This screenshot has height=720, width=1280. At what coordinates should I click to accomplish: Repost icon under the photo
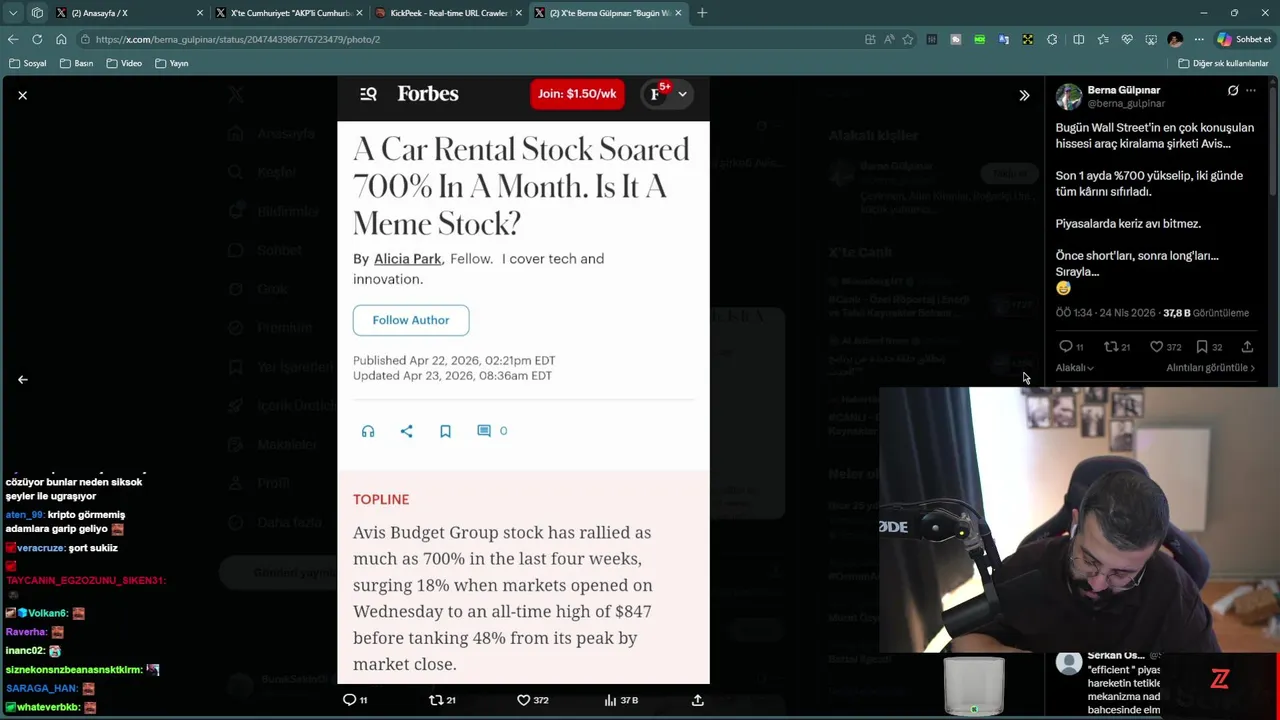pos(436,700)
